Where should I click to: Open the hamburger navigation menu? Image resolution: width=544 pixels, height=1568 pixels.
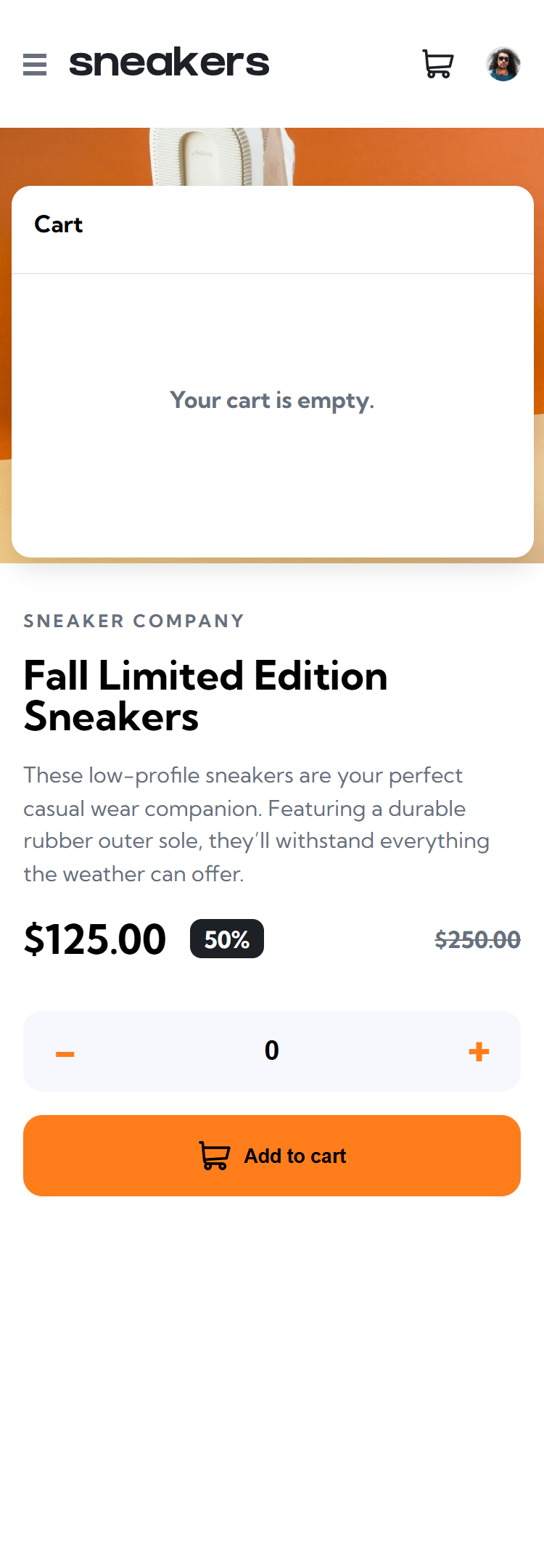pyautogui.click(x=35, y=65)
